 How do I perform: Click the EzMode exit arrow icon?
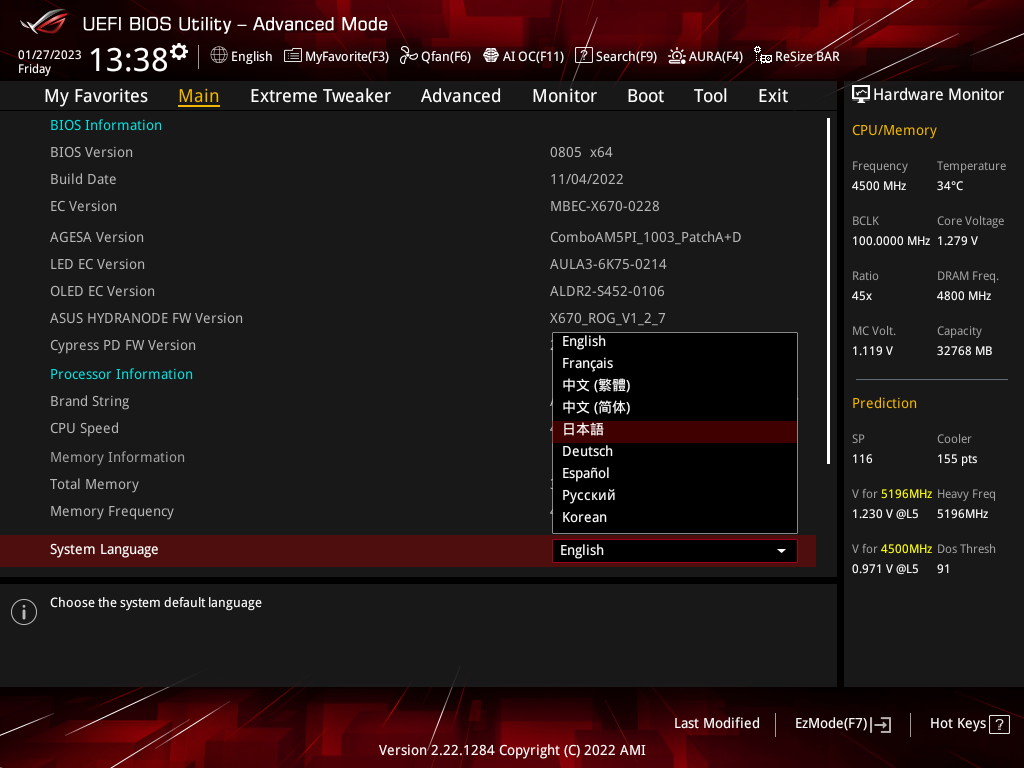(x=881, y=724)
